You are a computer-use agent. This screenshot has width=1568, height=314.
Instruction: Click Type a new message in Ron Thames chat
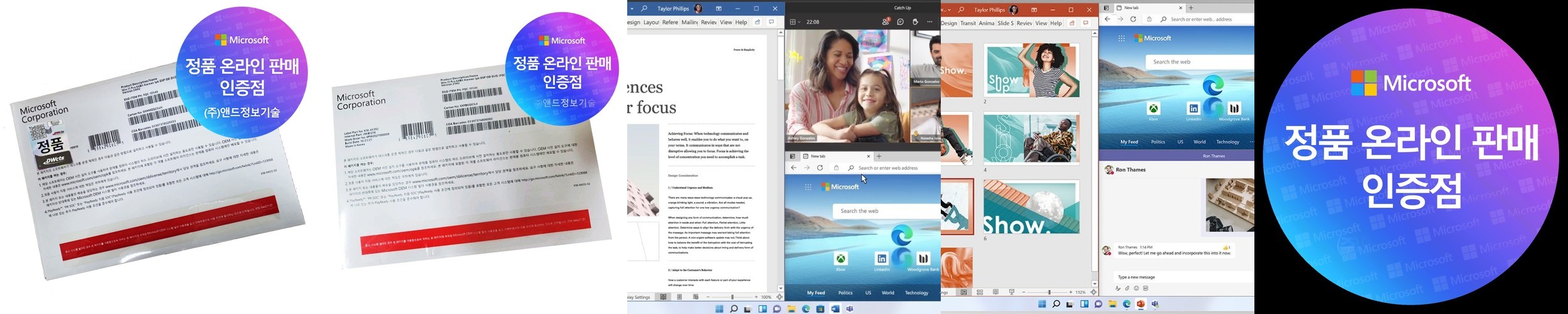click(x=1184, y=277)
